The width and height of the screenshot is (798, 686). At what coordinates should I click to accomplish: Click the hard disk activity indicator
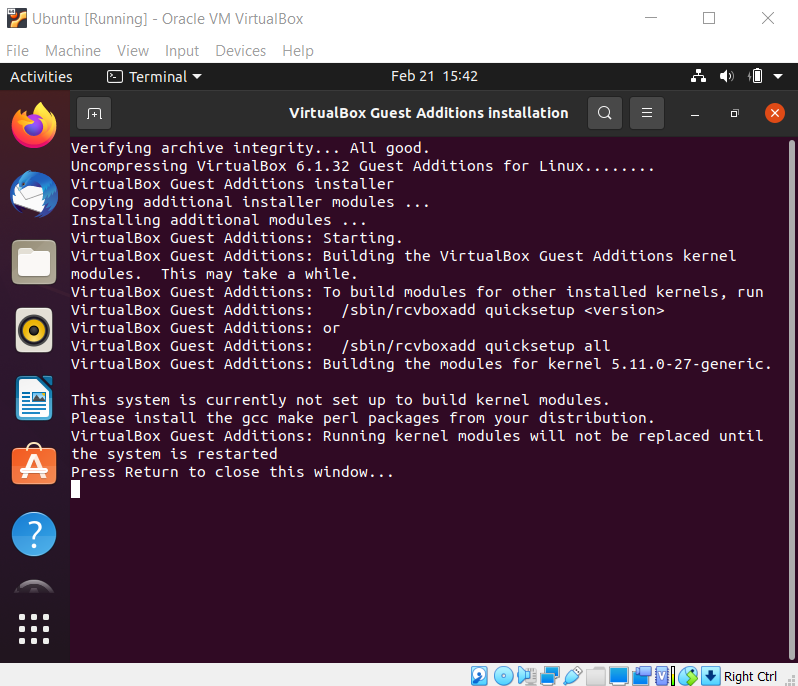coord(479,676)
